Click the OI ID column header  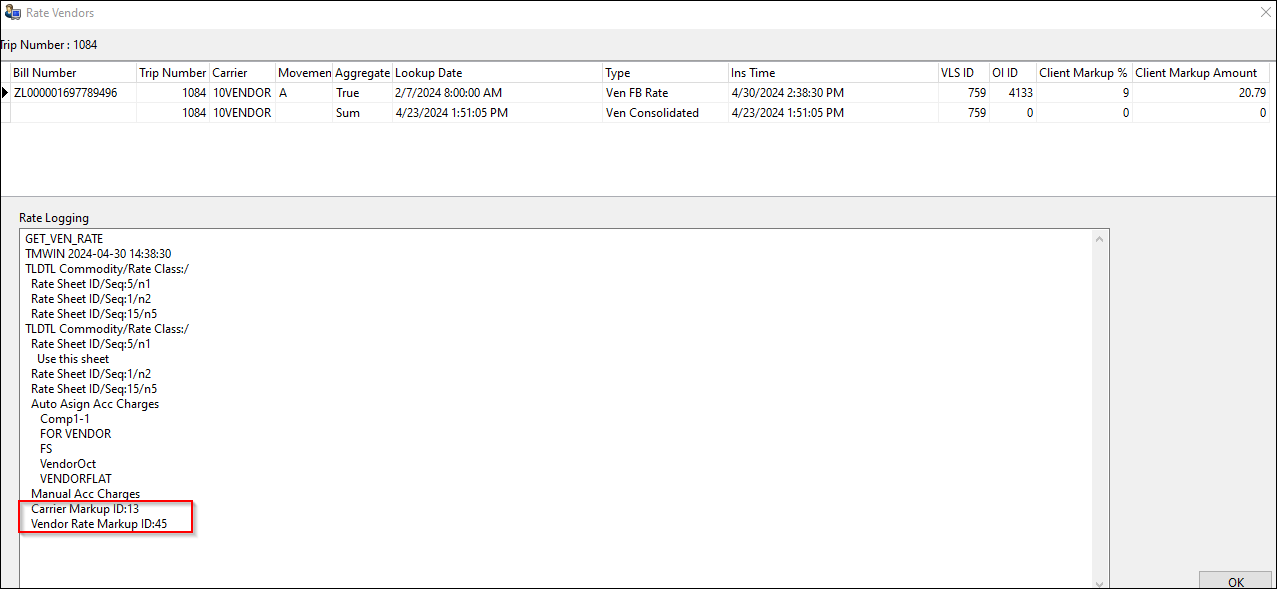coord(1012,73)
